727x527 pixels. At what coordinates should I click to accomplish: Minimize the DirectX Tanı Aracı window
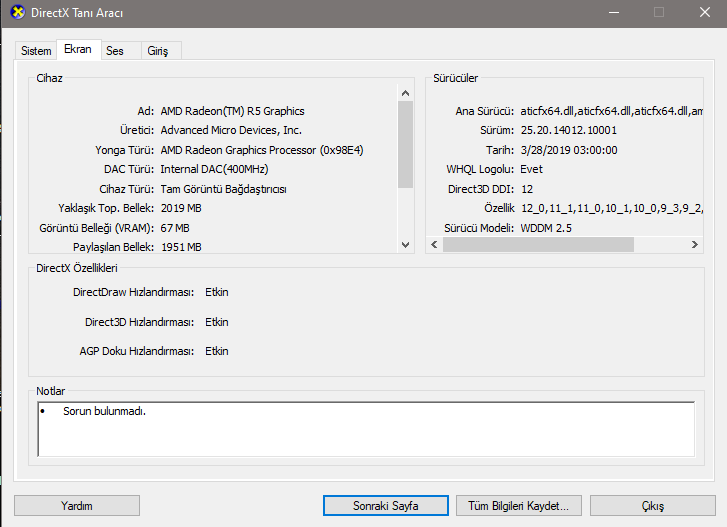point(614,13)
